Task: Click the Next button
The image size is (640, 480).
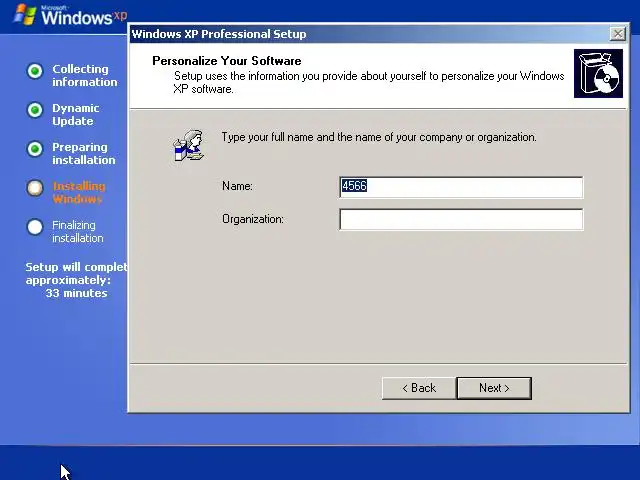Action: pyautogui.click(x=494, y=388)
